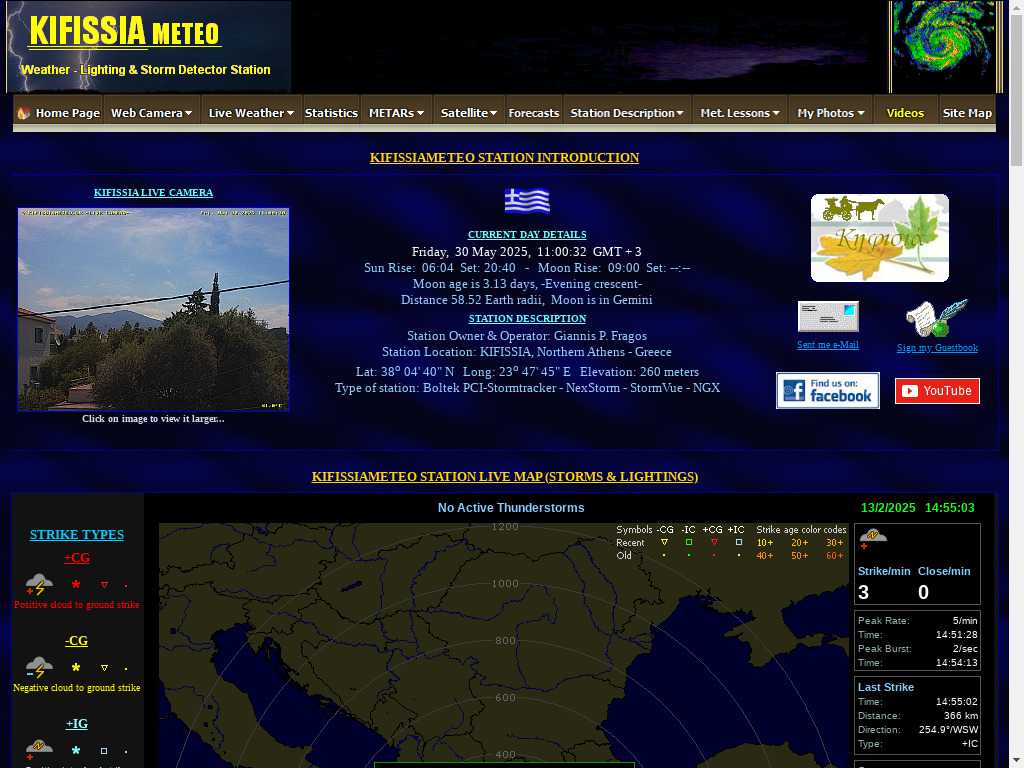Expand the Live Weather dropdown menu
The height and width of the screenshot is (768, 1024).
[x=251, y=113]
